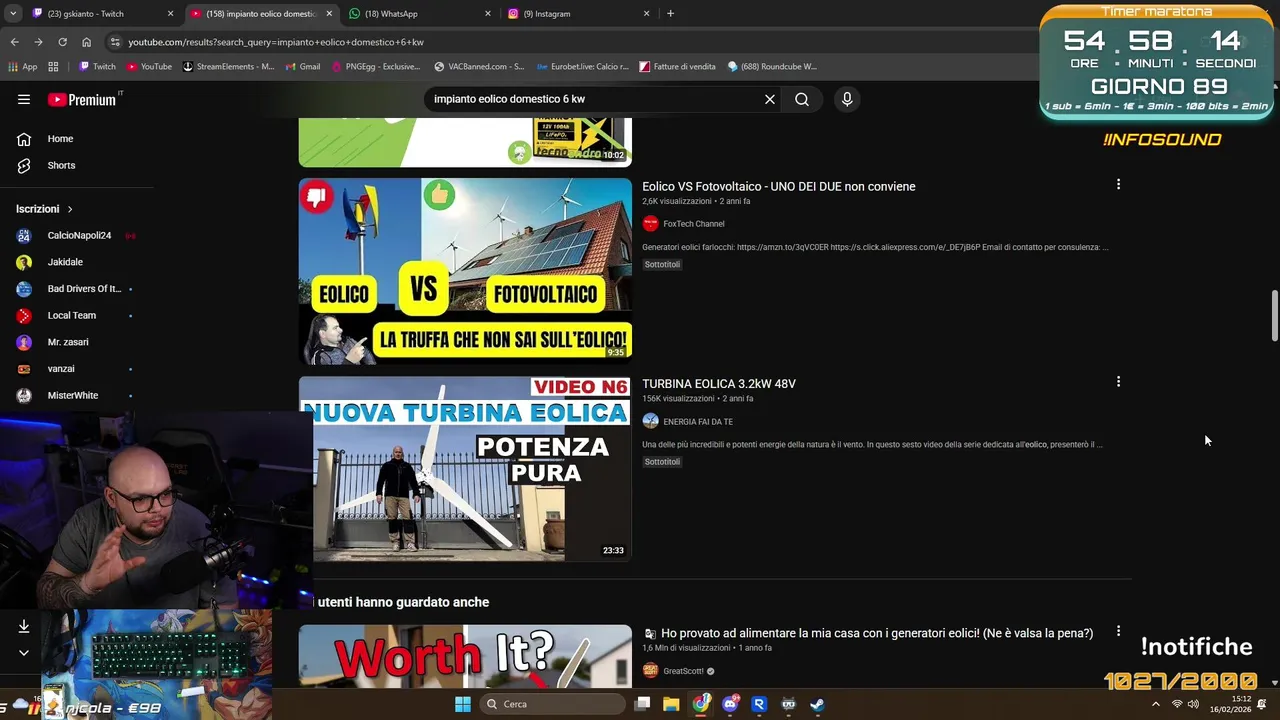The width and height of the screenshot is (1280, 720).
Task: Switch to the WhatsApp browser tab
Action: coord(418,14)
